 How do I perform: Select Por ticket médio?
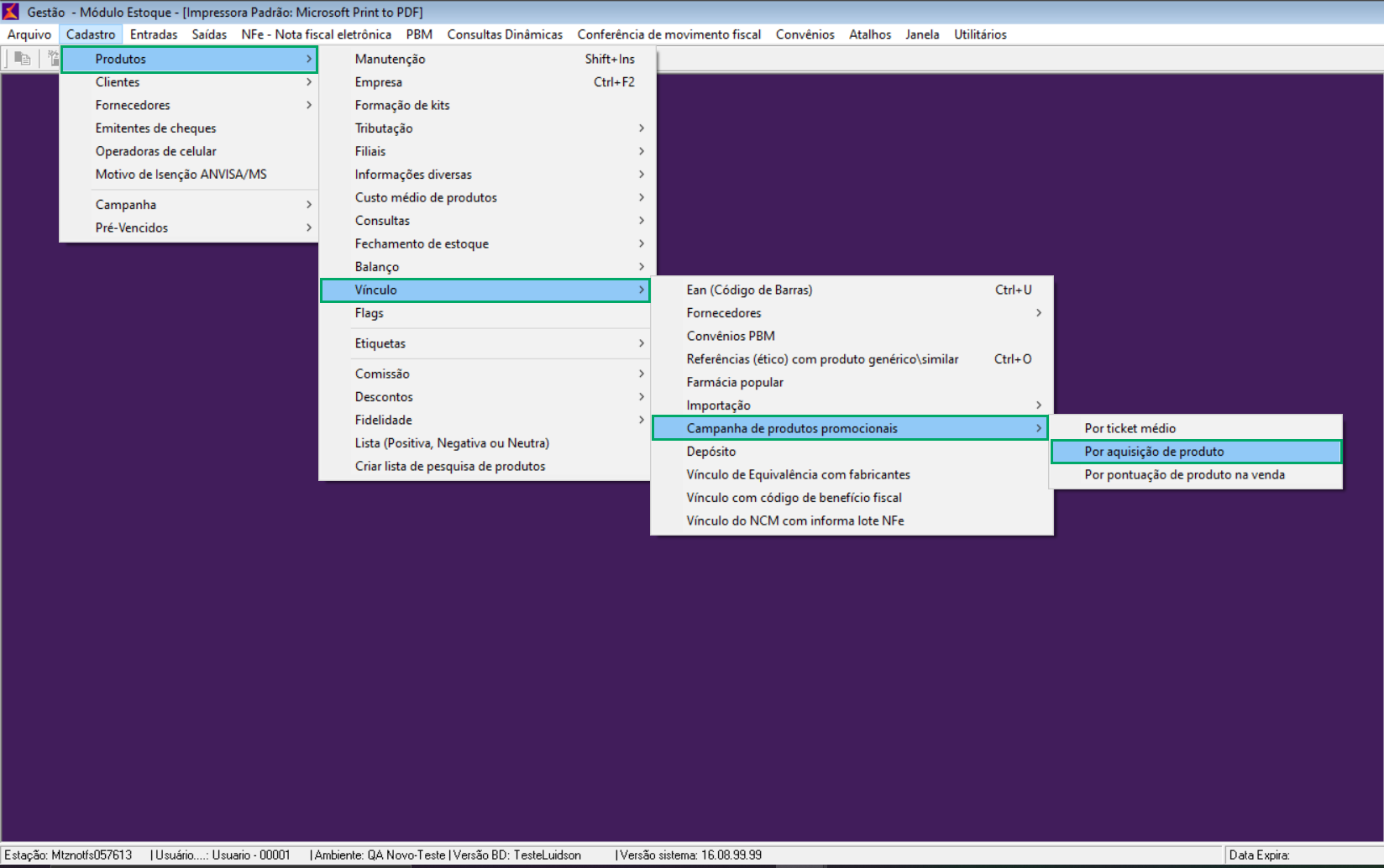coord(1196,428)
